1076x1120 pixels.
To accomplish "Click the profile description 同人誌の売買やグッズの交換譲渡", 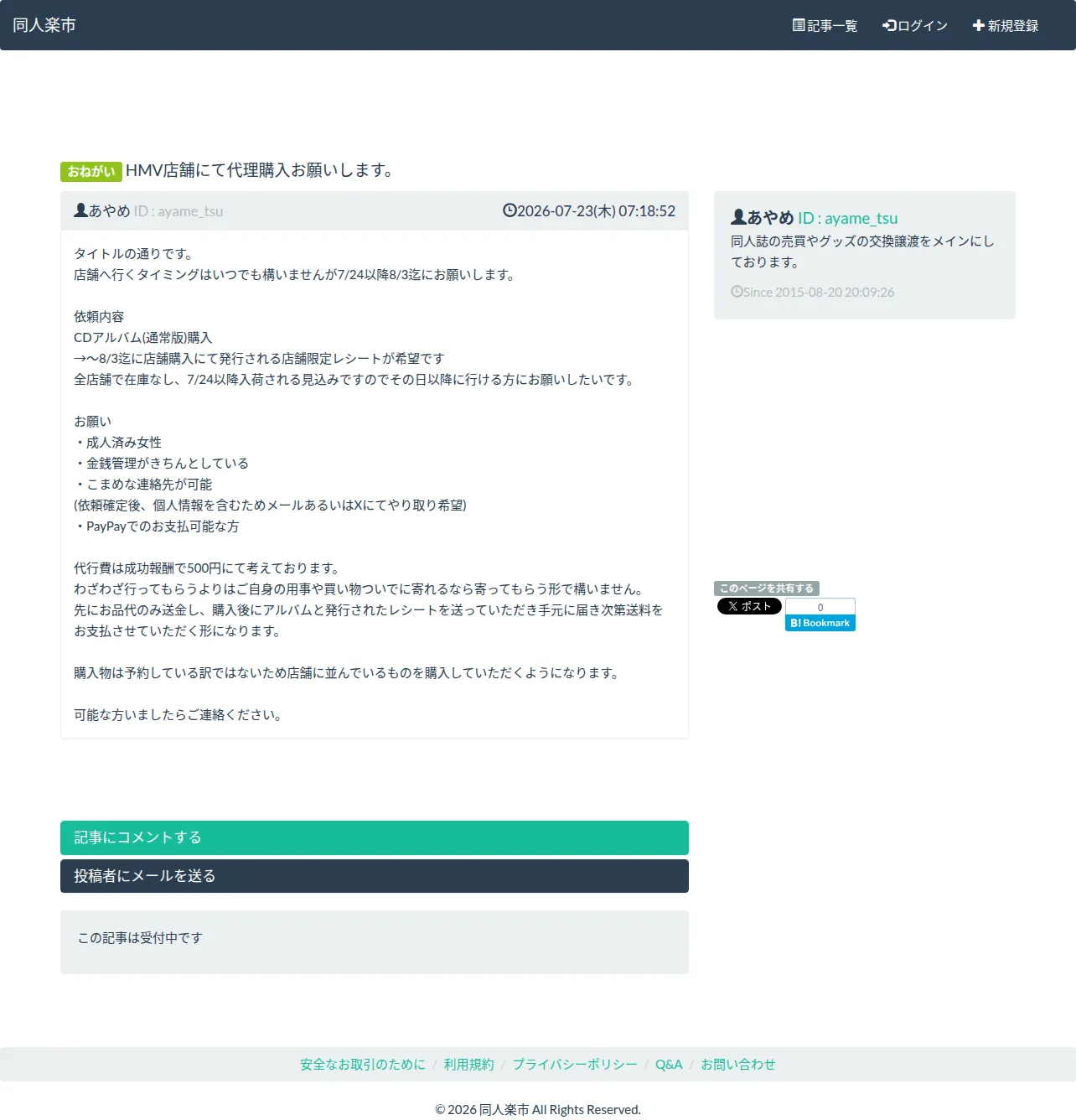I will click(862, 251).
